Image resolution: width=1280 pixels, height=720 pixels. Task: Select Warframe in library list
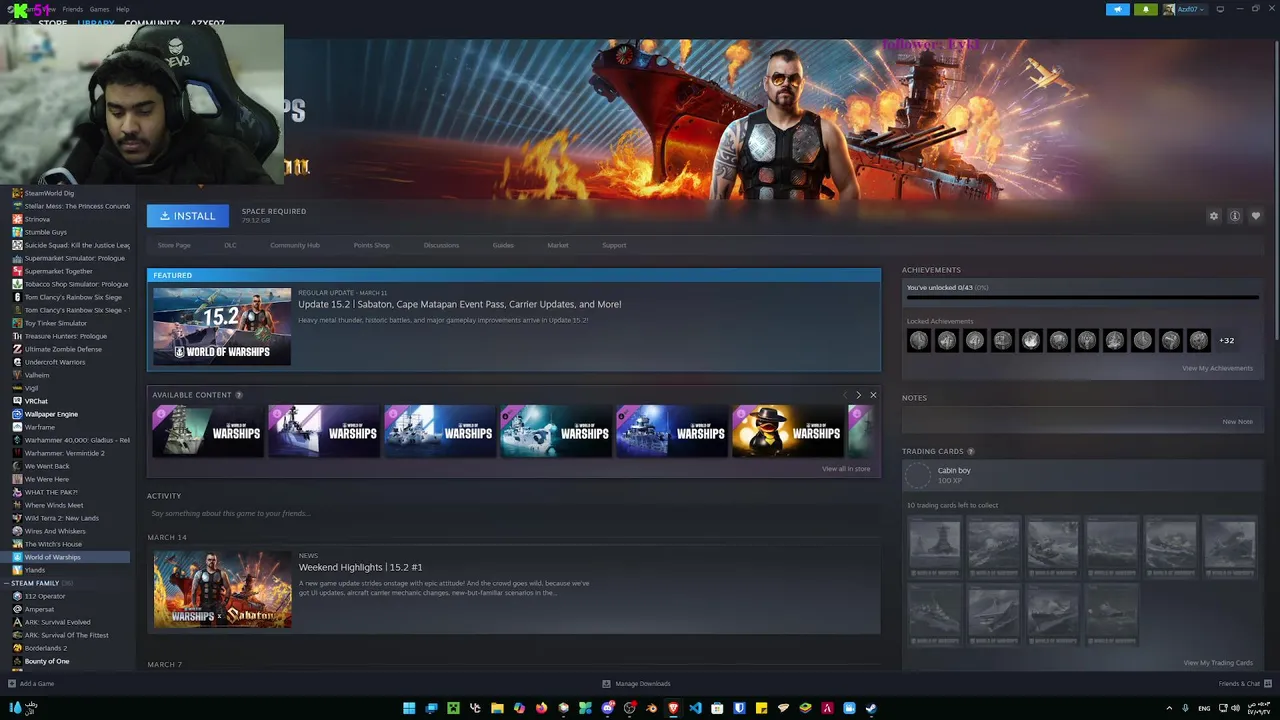(x=40, y=427)
